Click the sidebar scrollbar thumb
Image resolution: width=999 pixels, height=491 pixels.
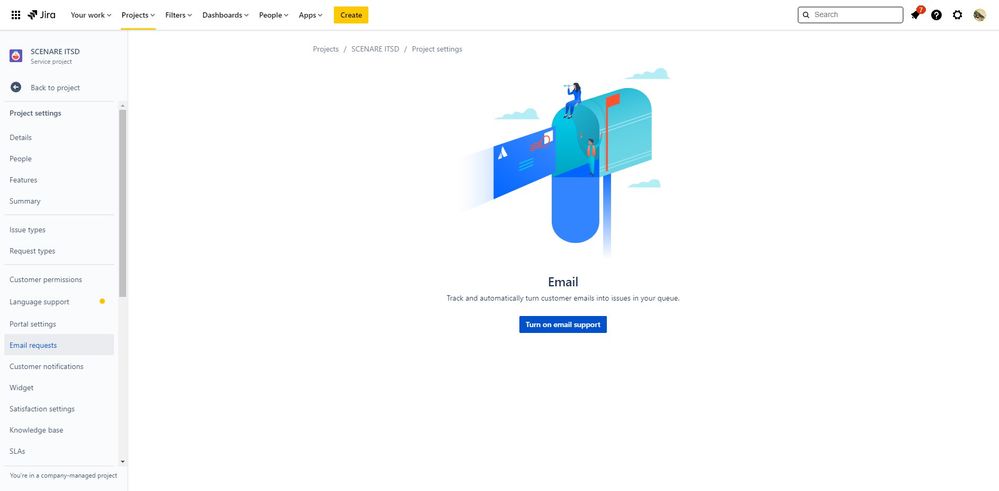[x=122, y=203]
